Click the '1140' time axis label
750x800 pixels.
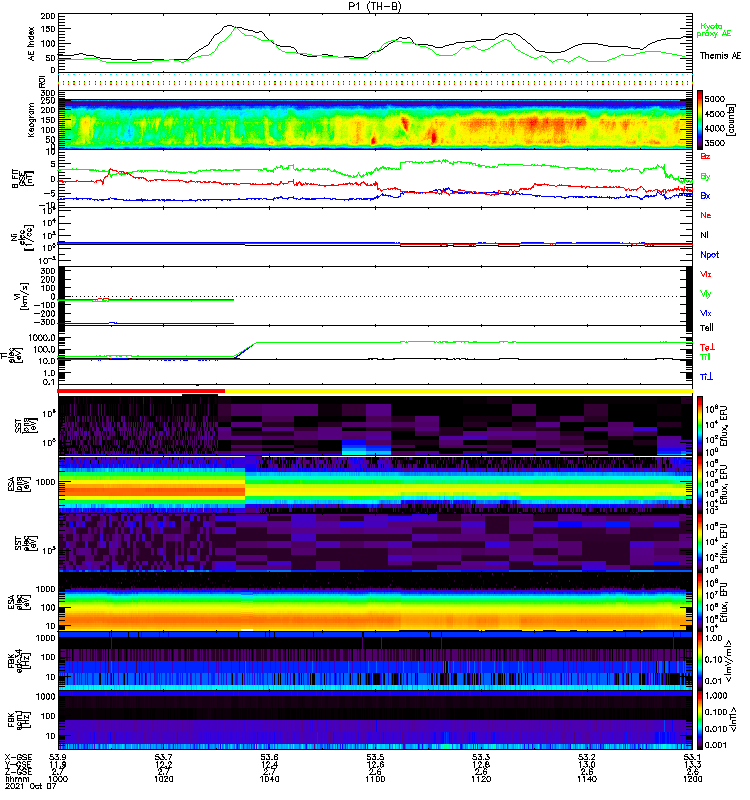coord(587,779)
